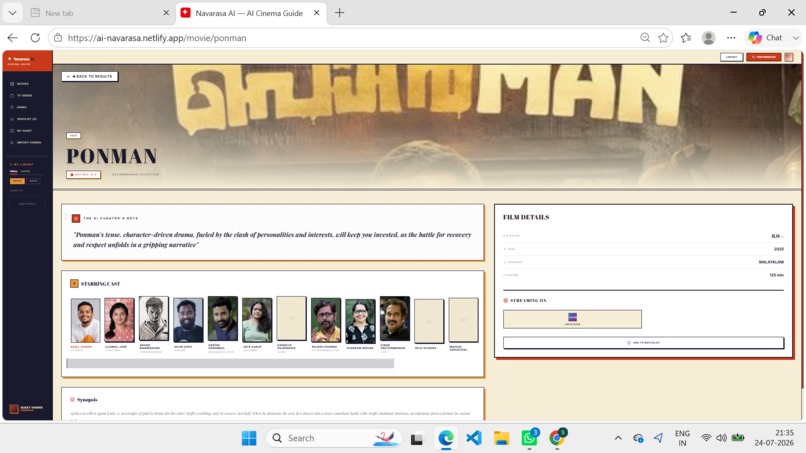Expand the dropdown arrow next to Chat
Viewport: 806px width, 453px height.
click(x=795, y=38)
